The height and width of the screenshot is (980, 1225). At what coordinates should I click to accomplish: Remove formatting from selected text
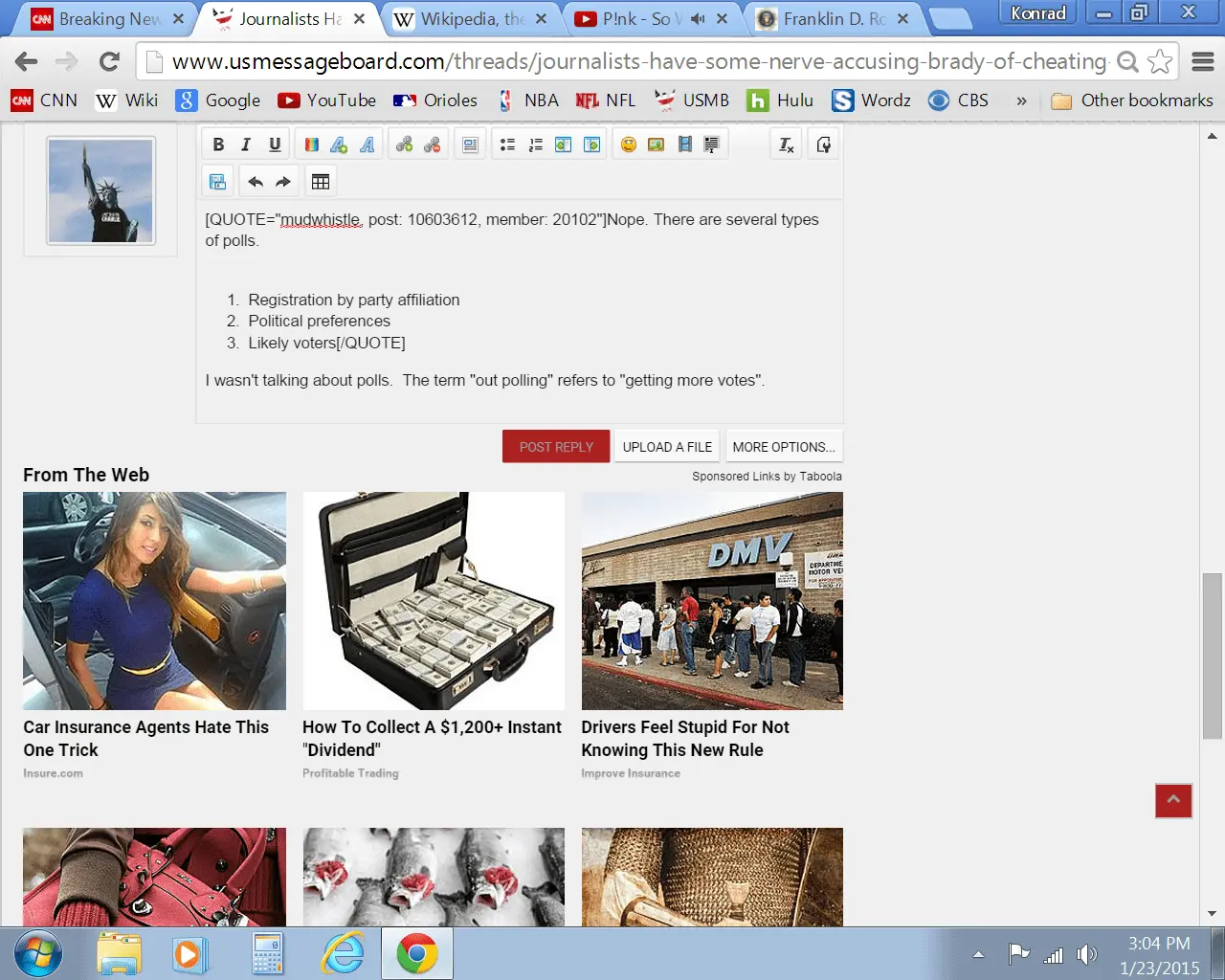(786, 145)
